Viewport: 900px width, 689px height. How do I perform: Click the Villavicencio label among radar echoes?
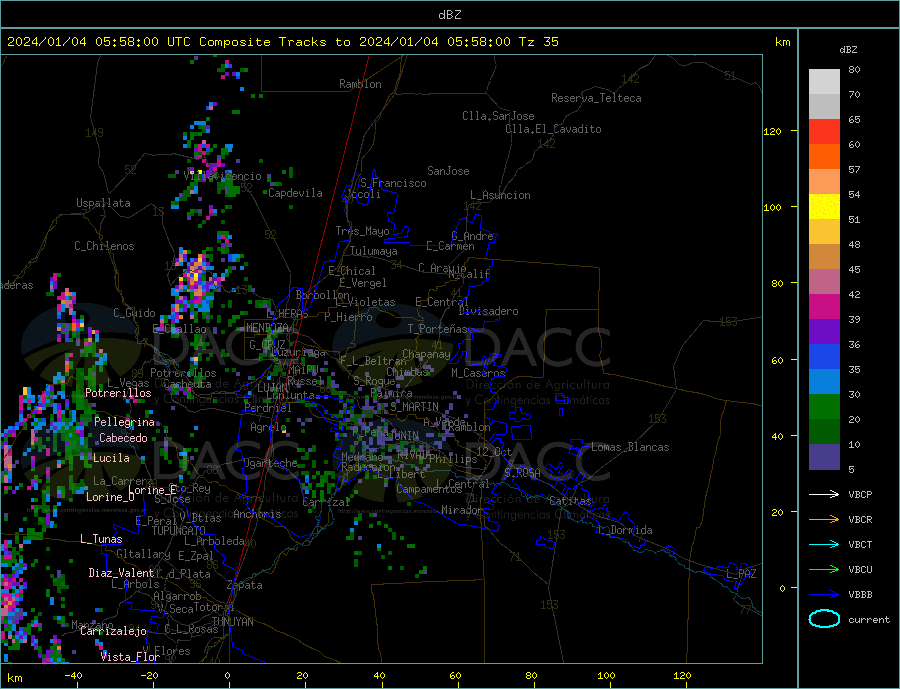pos(223,177)
